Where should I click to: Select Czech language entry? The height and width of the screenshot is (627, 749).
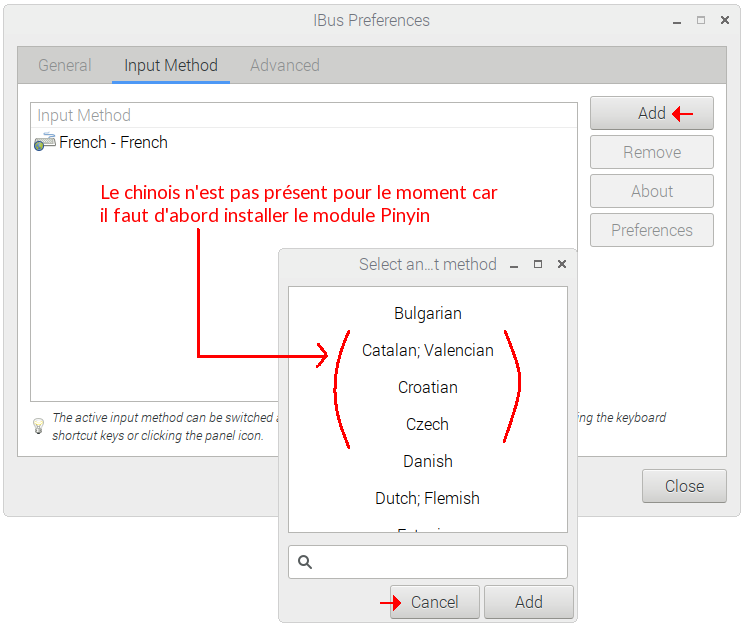pos(428,425)
